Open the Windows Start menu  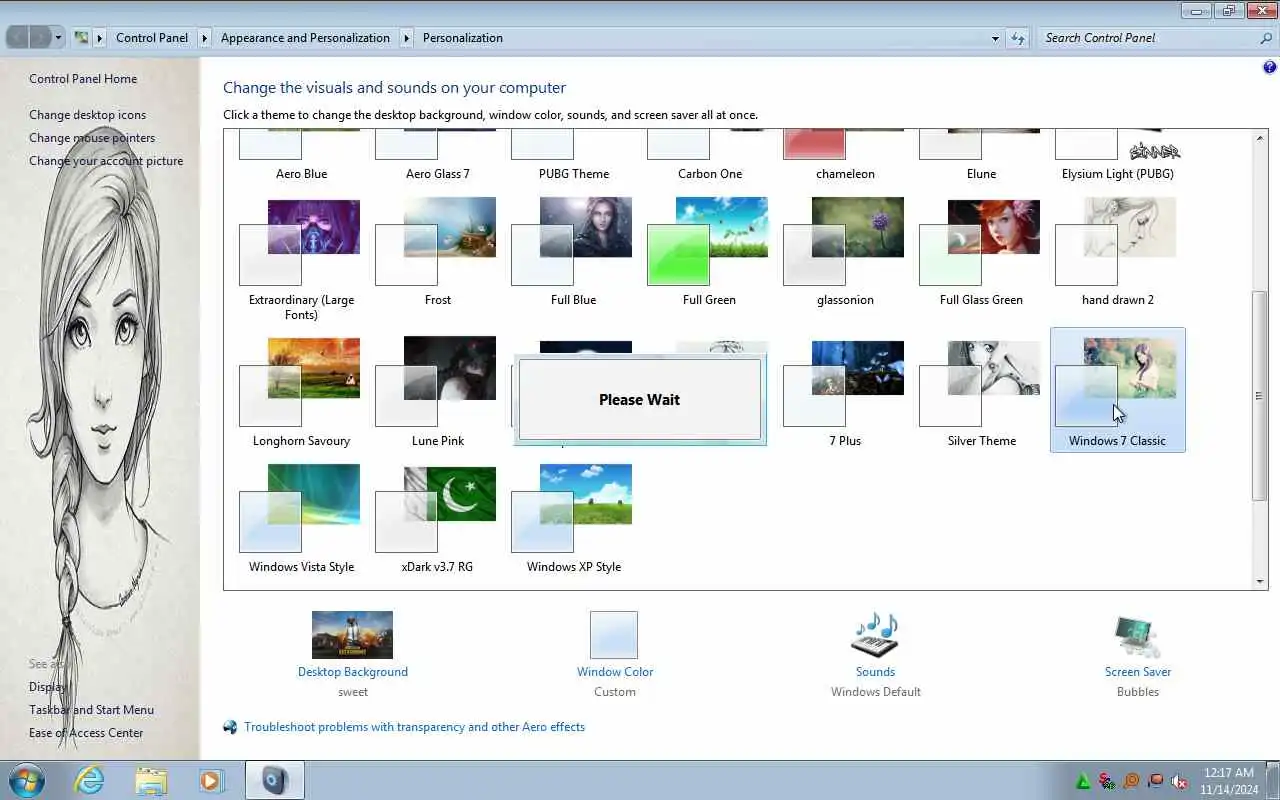pos(26,780)
